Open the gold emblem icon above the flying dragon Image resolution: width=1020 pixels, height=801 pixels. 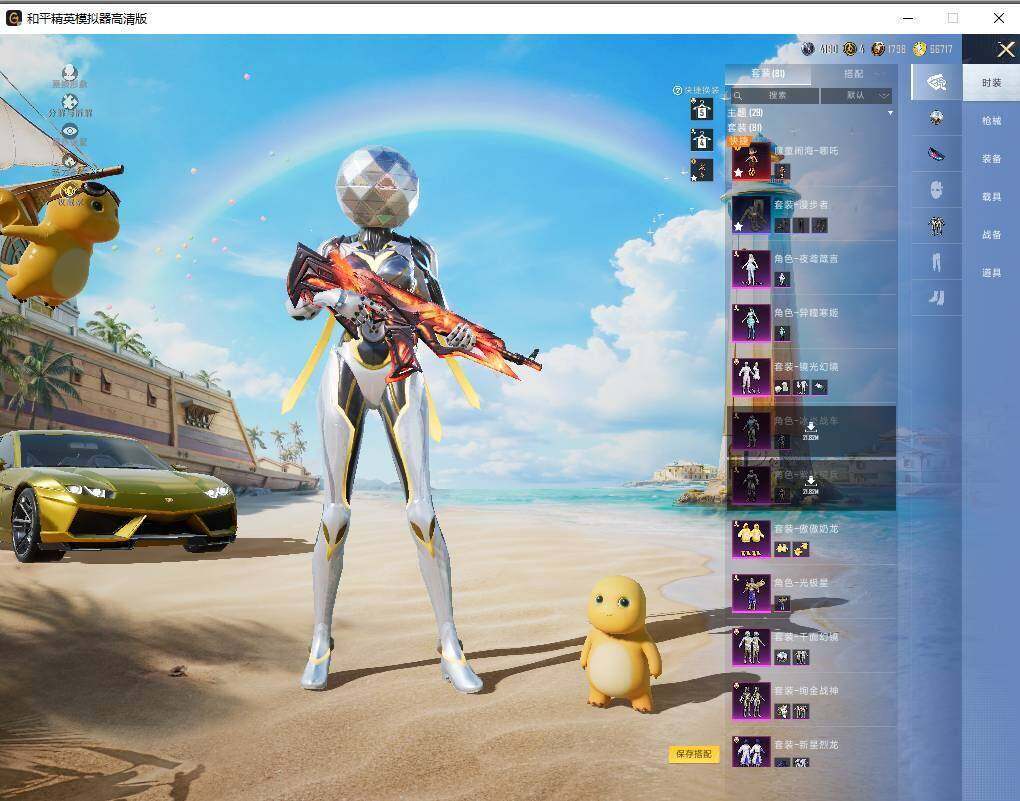coord(70,191)
